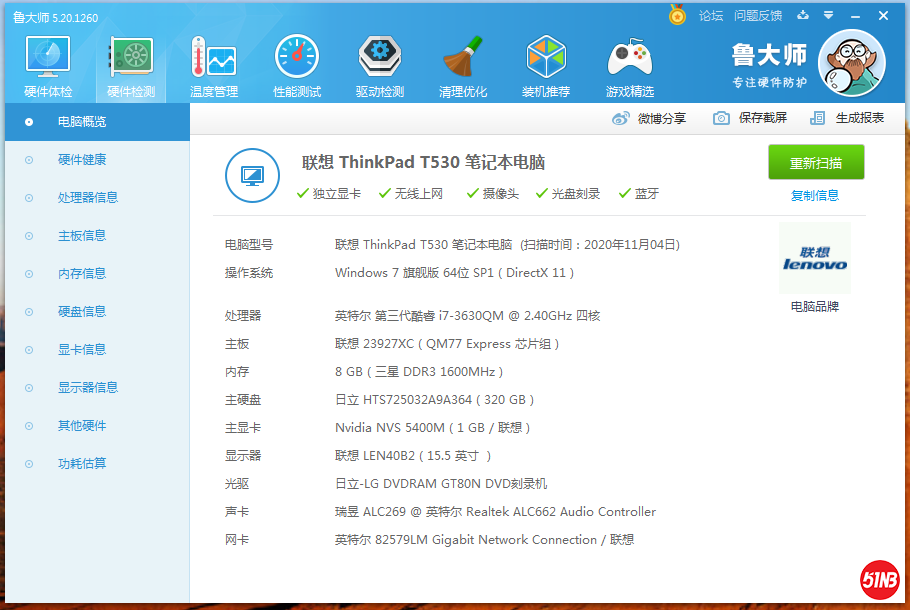
Task: Open the 硬件体检 hardware checkup icon
Action: click(x=47, y=63)
